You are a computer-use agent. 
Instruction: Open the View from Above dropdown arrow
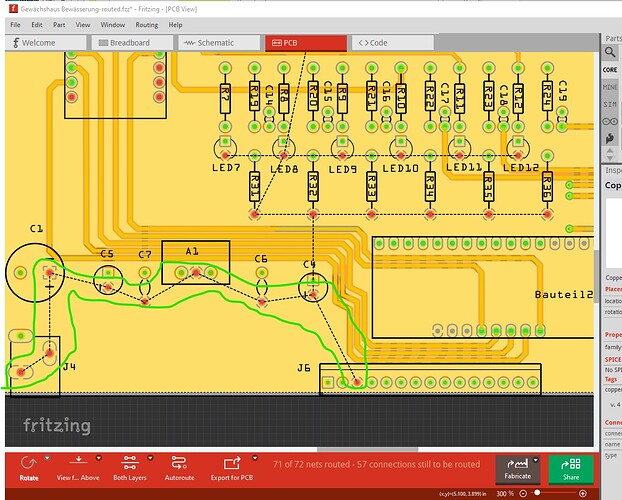[x=99, y=458]
